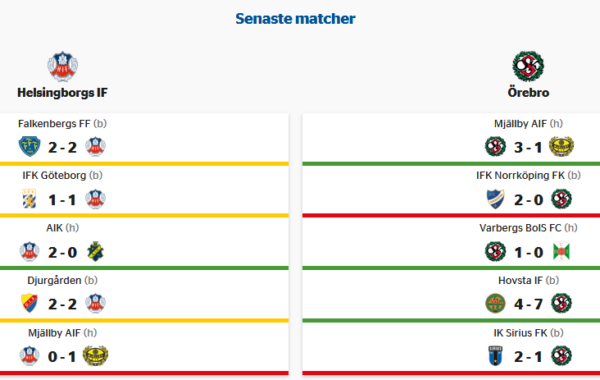Click the Helsingborg vs Mjällby 0-1 score

(62, 357)
